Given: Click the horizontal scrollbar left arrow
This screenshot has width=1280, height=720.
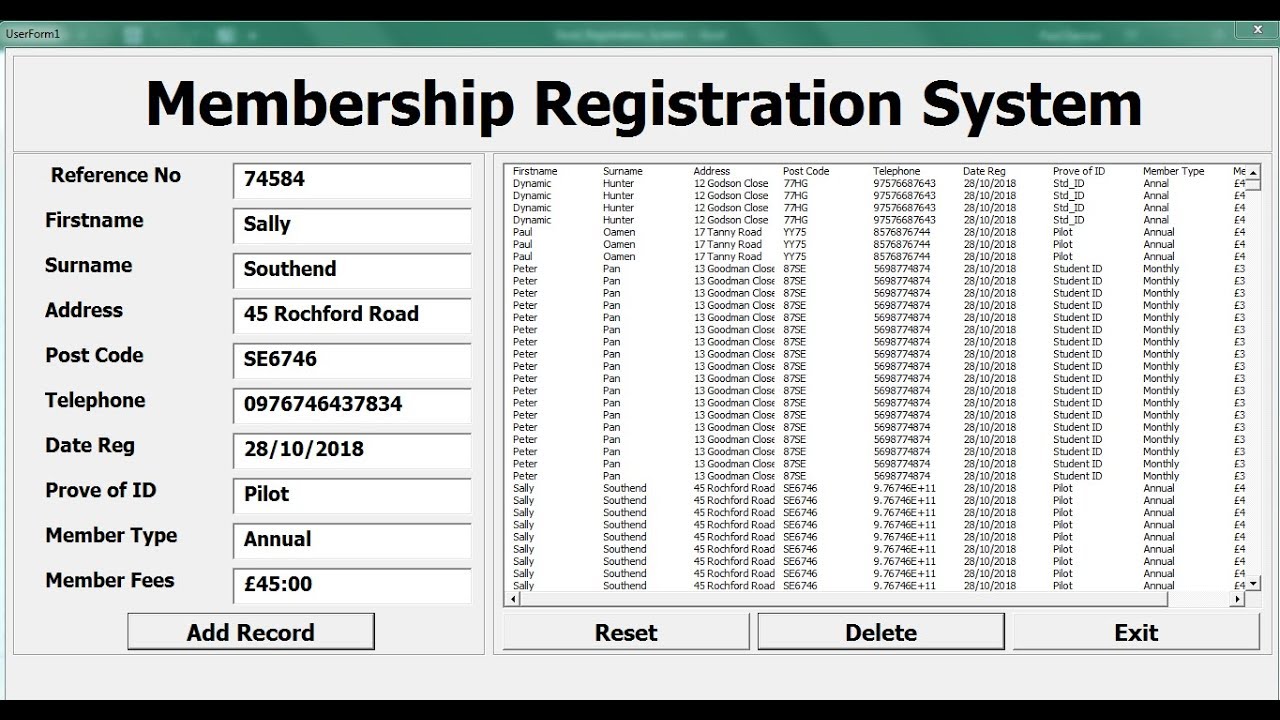Looking at the screenshot, I should pyautogui.click(x=514, y=599).
